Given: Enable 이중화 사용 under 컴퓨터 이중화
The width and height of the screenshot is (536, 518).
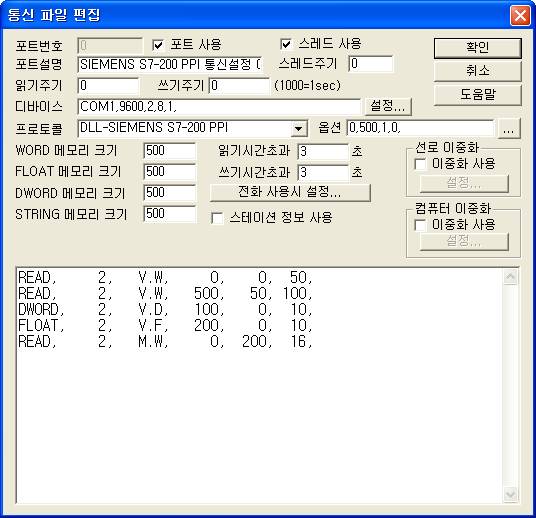Looking at the screenshot, I should (420, 225).
